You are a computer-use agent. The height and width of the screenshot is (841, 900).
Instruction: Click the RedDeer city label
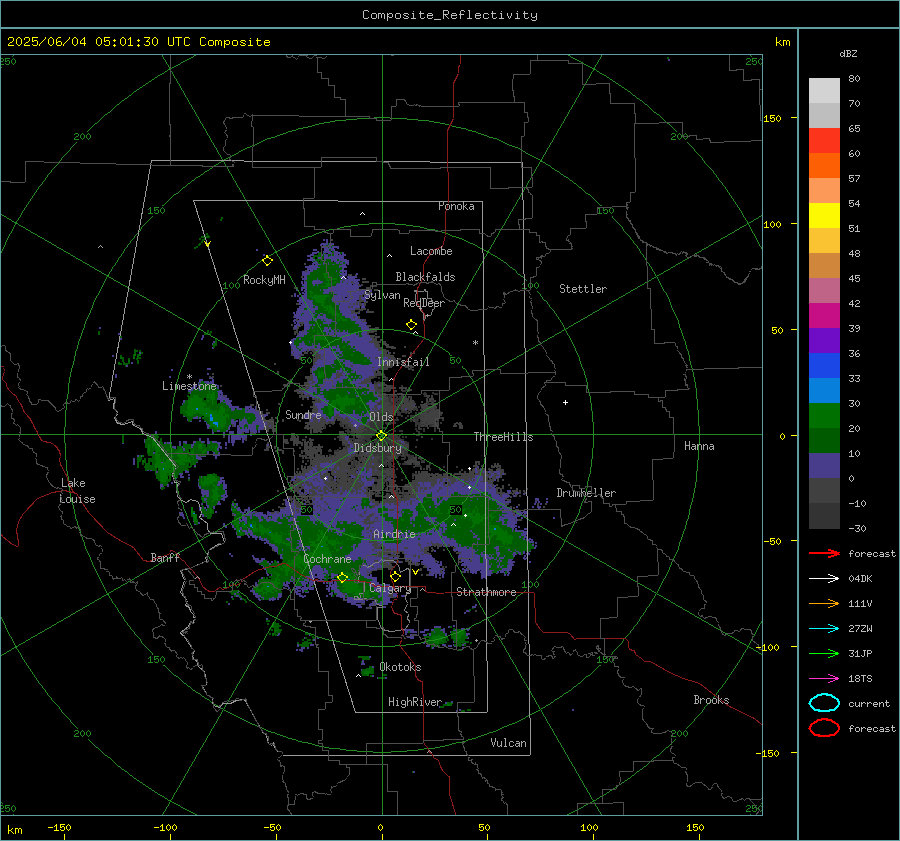[x=424, y=303]
